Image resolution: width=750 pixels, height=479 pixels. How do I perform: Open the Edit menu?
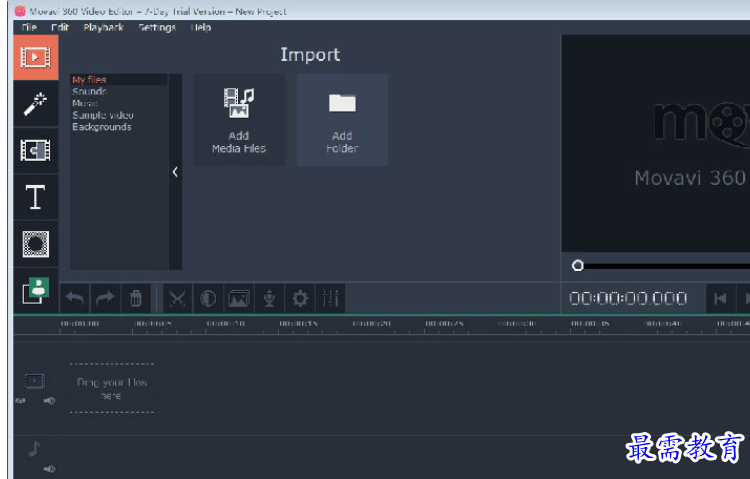tap(60, 27)
